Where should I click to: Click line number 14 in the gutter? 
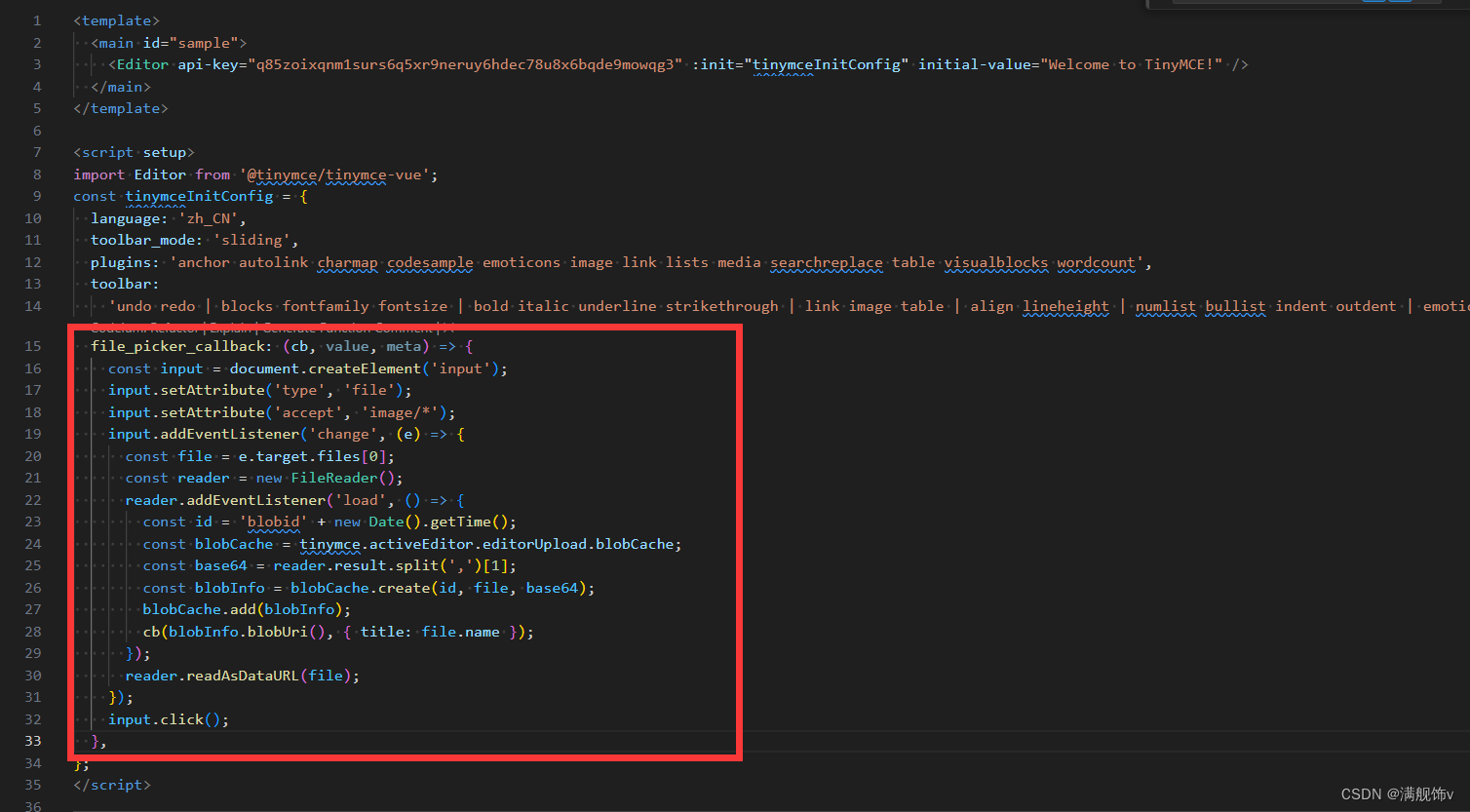point(33,306)
